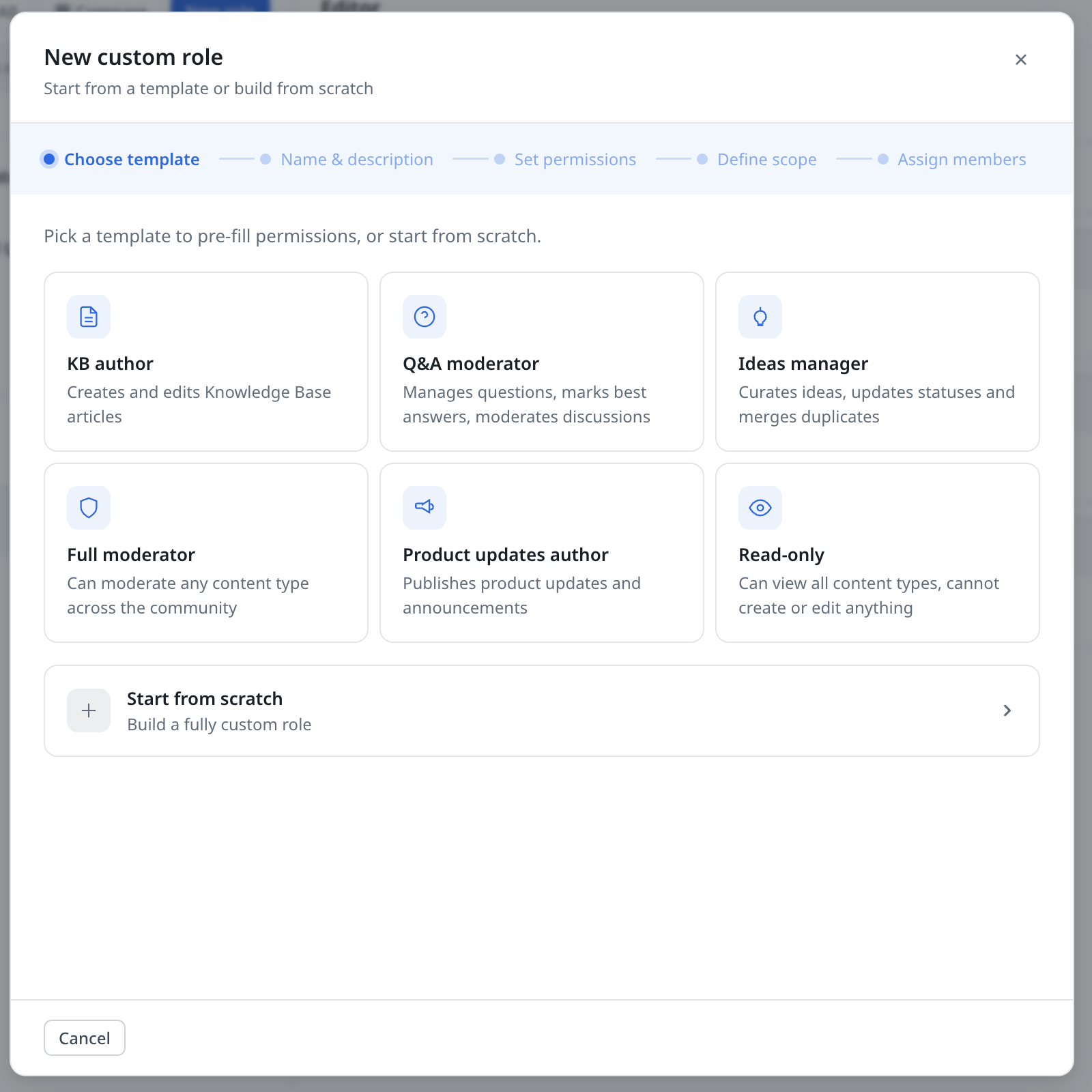Image resolution: width=1092 pixels, height=1092 pixels.
Task: Click the KB author document icon
Action: (89, 317)
